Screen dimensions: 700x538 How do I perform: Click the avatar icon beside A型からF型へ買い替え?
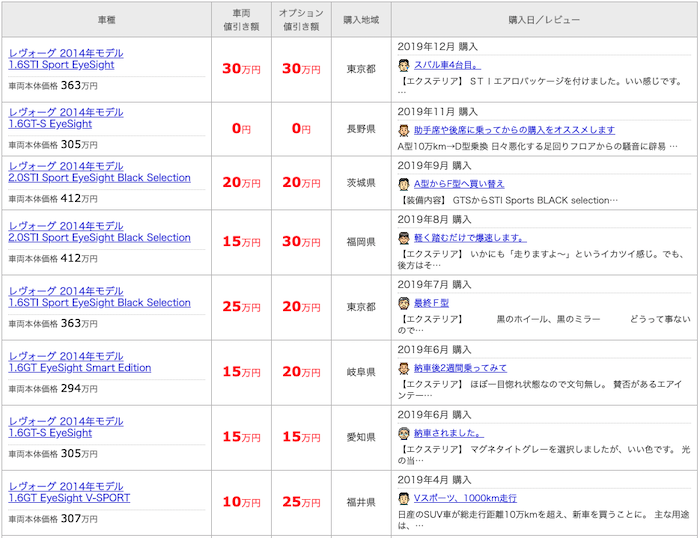coord(404,184)
